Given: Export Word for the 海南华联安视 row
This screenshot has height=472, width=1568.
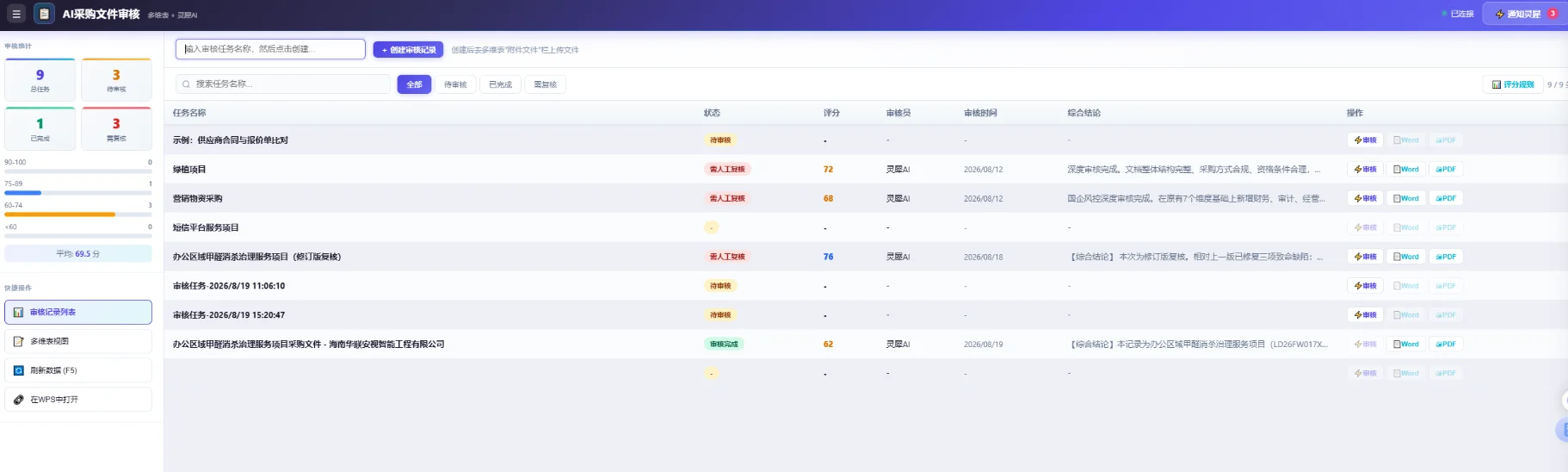Looking at the screenshot, I should [1406, 345].
